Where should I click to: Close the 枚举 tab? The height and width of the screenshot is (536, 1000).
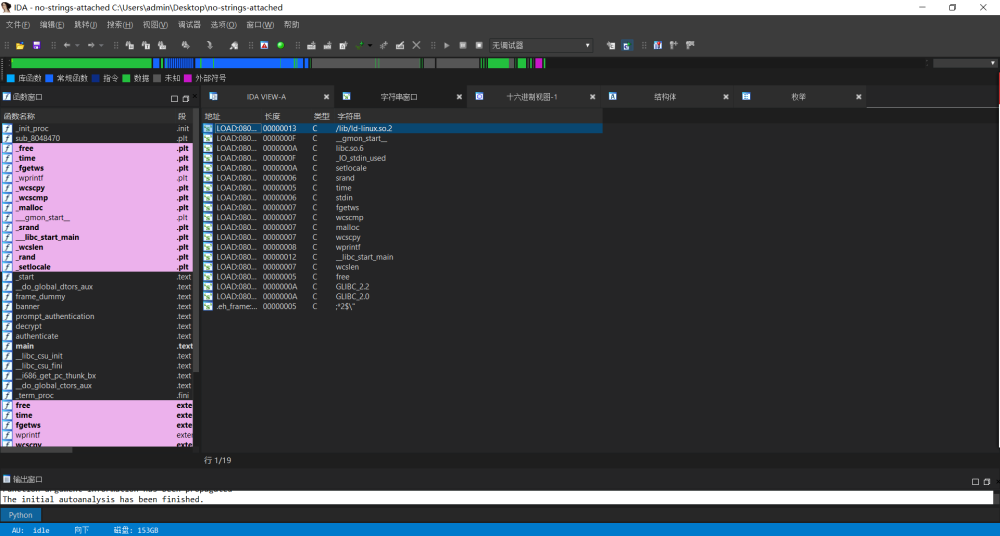click(858, 97)
